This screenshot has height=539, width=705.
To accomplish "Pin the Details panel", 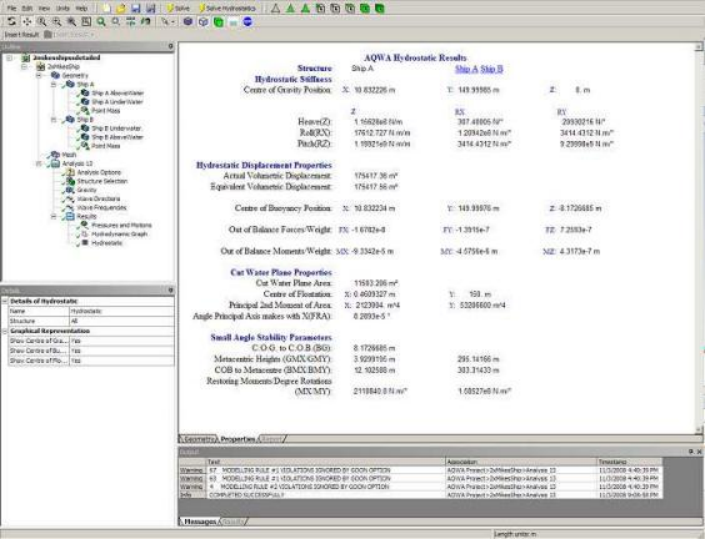I will [x=170, y=290].
